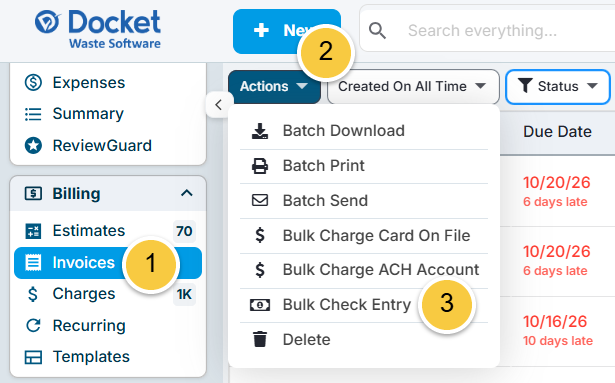Click the Bulk Check Entry cash icon
The height and width of the screenshot is (383, 615).
click(x=260, y=305)
